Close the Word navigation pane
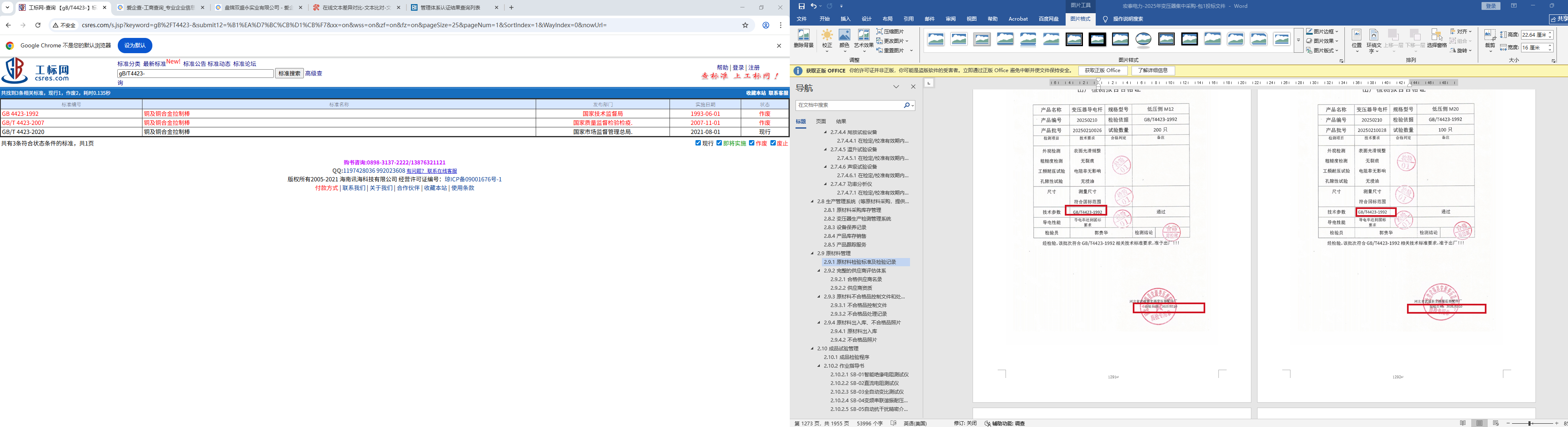Viewport: 1568px width, 427px height. pyautogui.click(x=913, y=87)
